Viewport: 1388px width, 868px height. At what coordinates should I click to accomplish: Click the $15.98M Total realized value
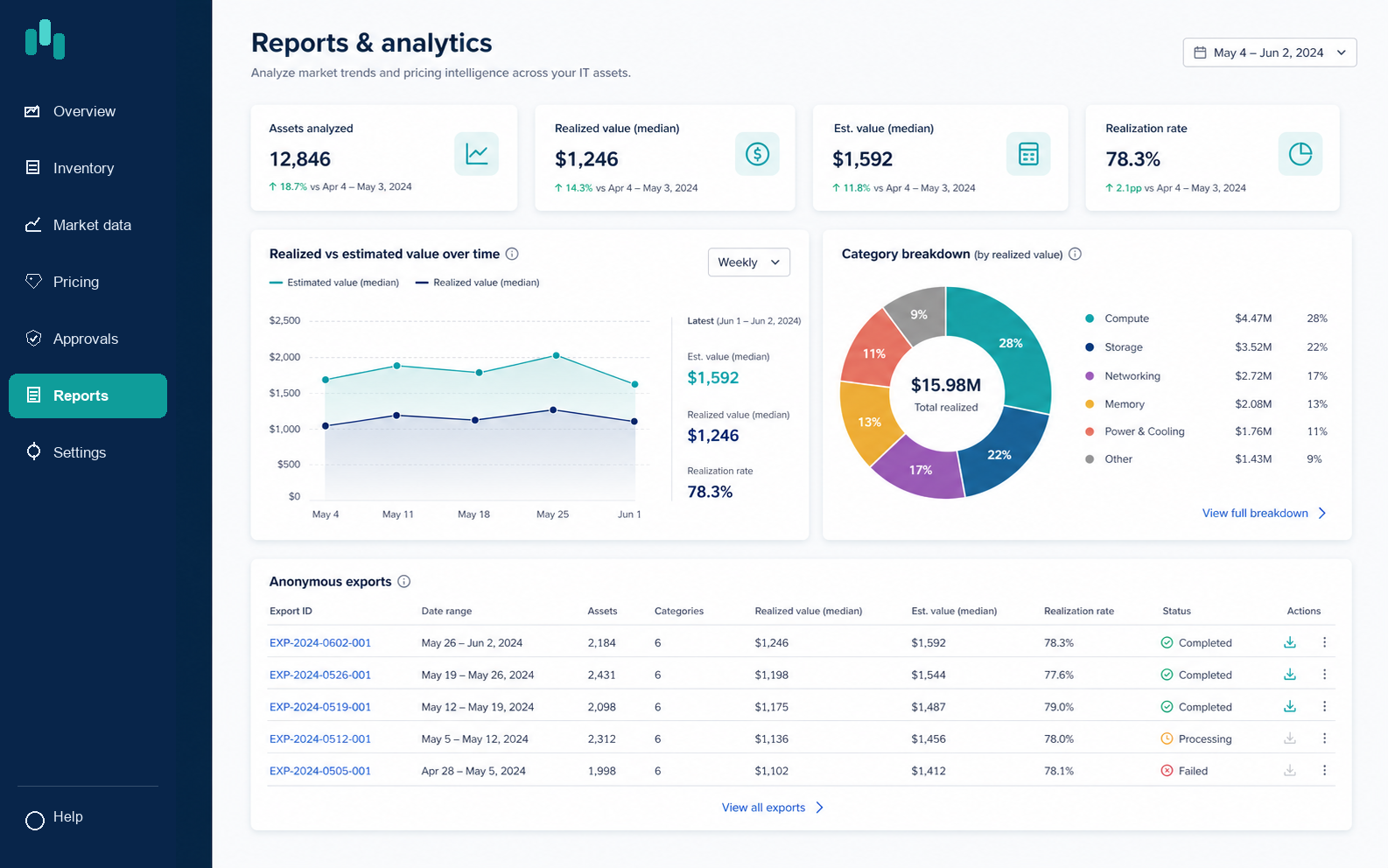tap(946, 385)
